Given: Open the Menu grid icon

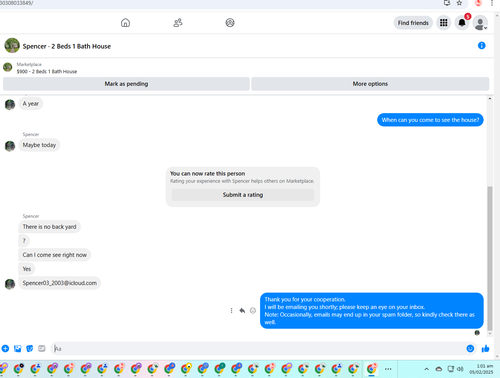Looking at the screenshot, I should point(444,23).
